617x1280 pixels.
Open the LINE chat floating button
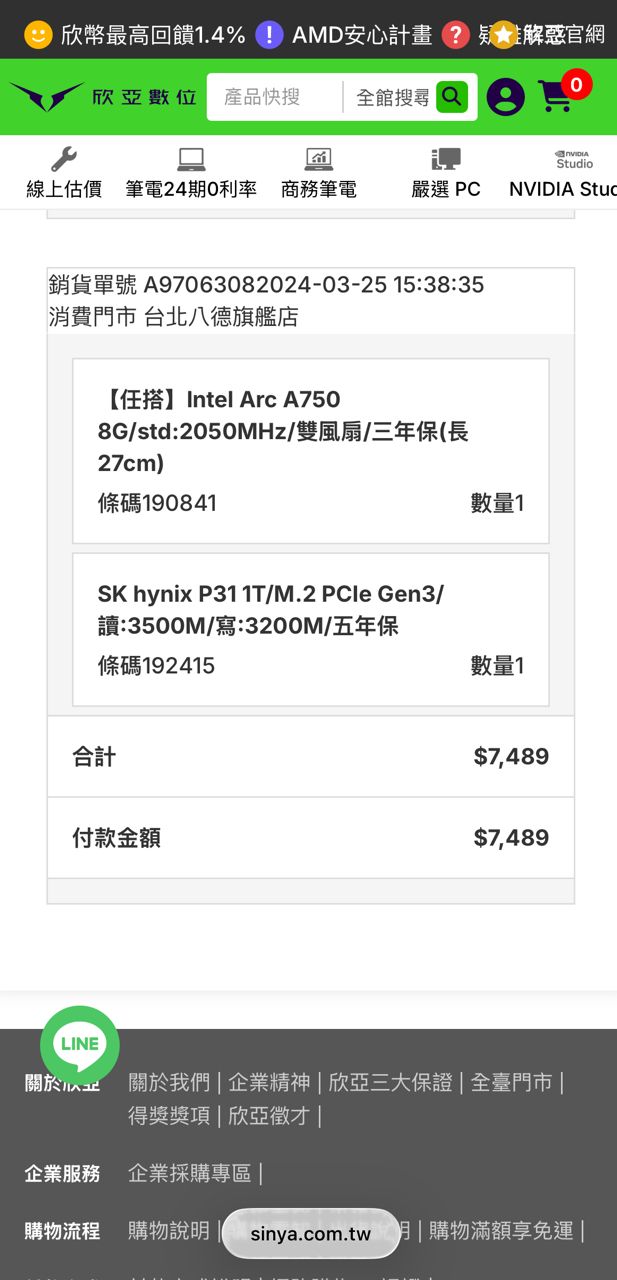coord(80,1044)
